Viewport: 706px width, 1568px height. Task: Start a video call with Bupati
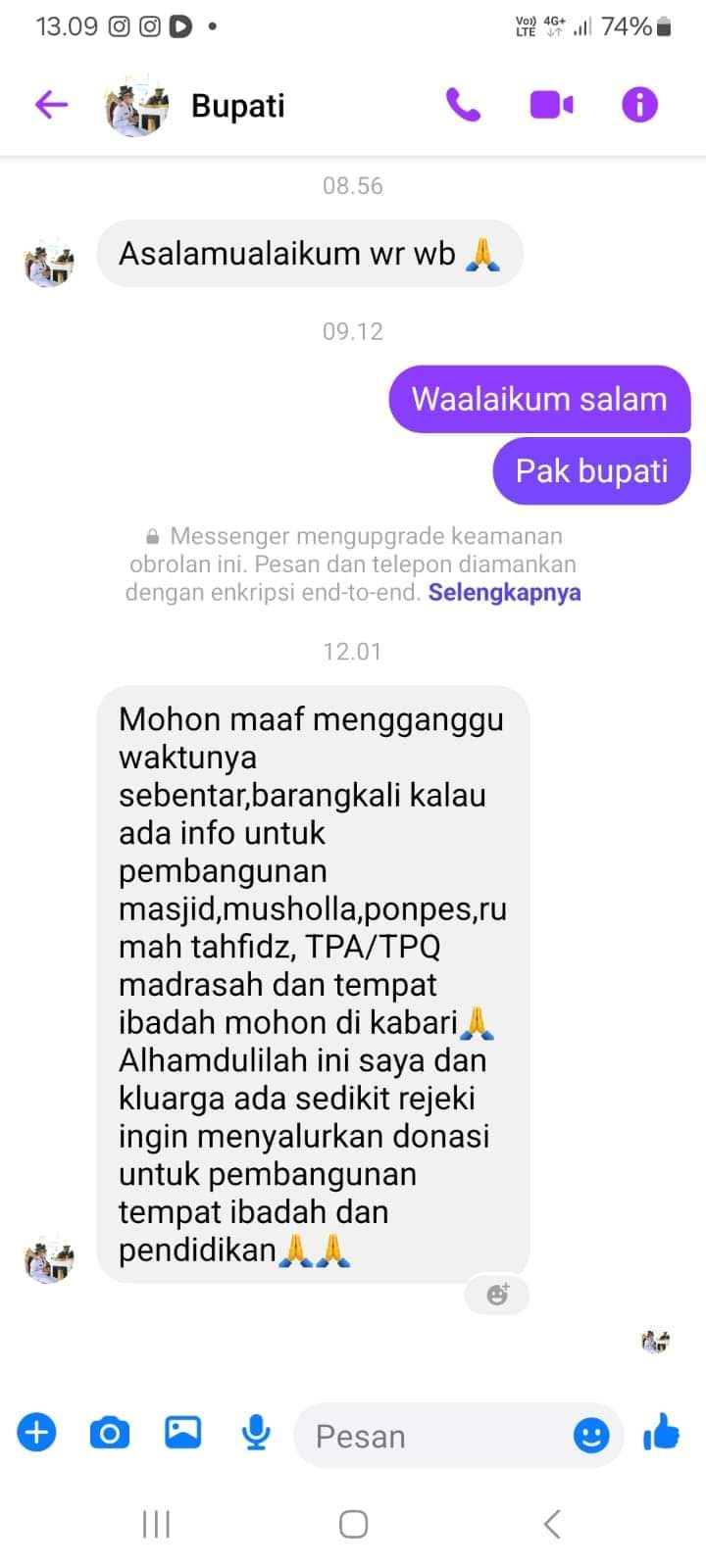click(x=551, y=104)
